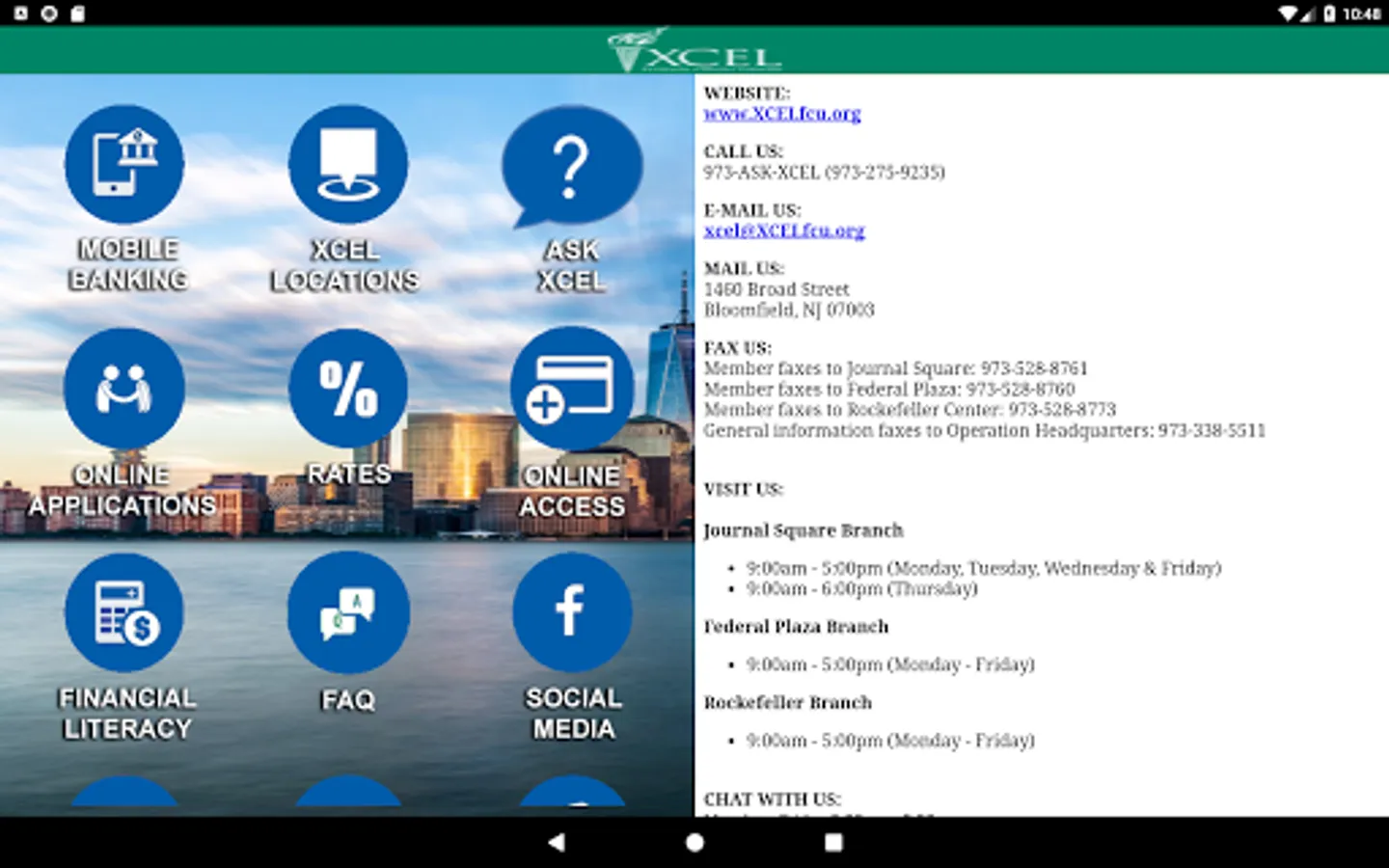
Task: Open the Mobile Banking icon
Action: point(124,165)
